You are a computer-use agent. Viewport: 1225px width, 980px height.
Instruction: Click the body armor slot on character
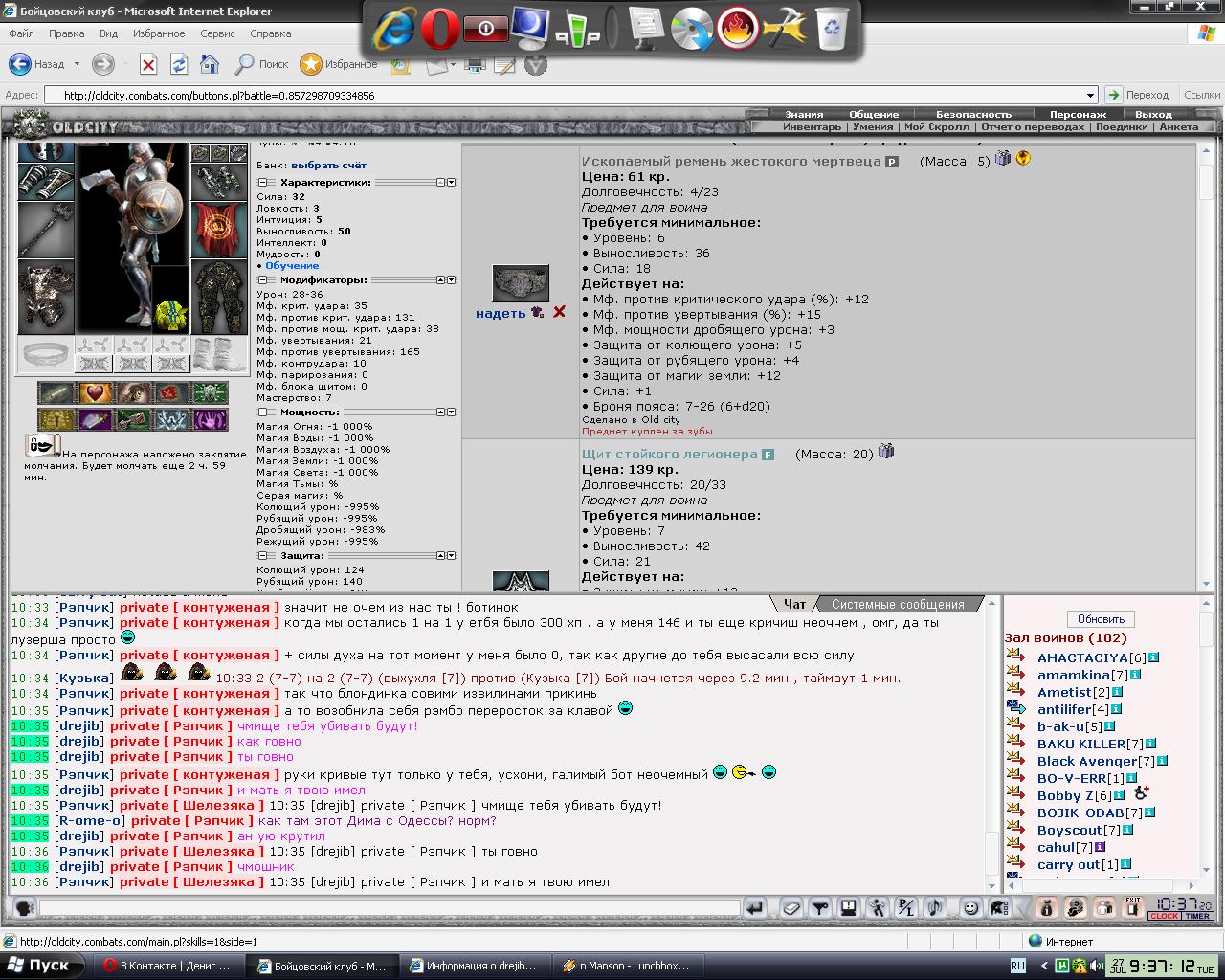point(45,298)
